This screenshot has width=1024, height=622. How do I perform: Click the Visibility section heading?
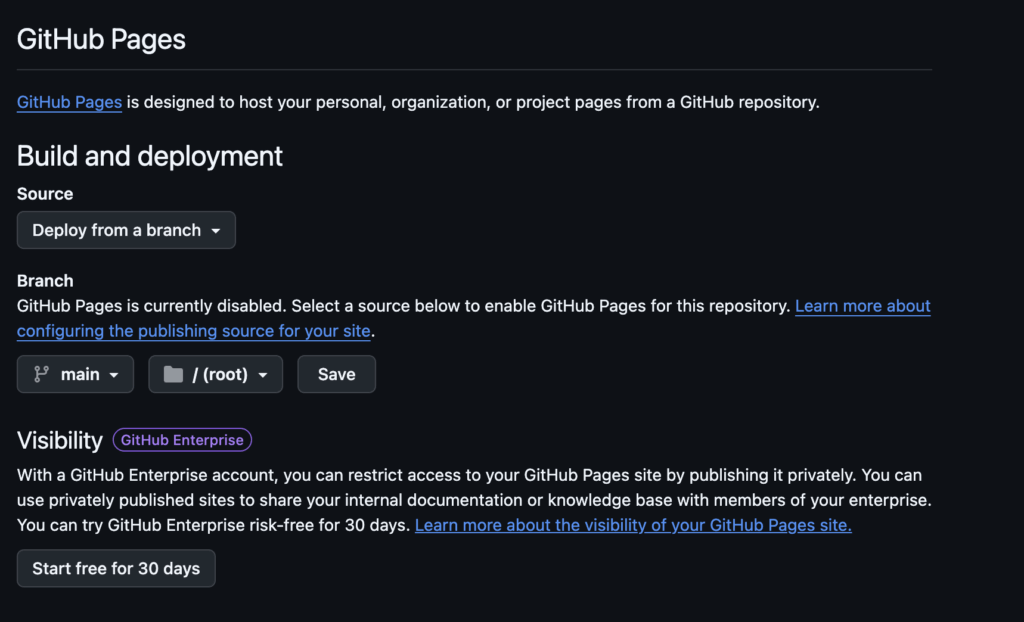[x=60, y=440]
